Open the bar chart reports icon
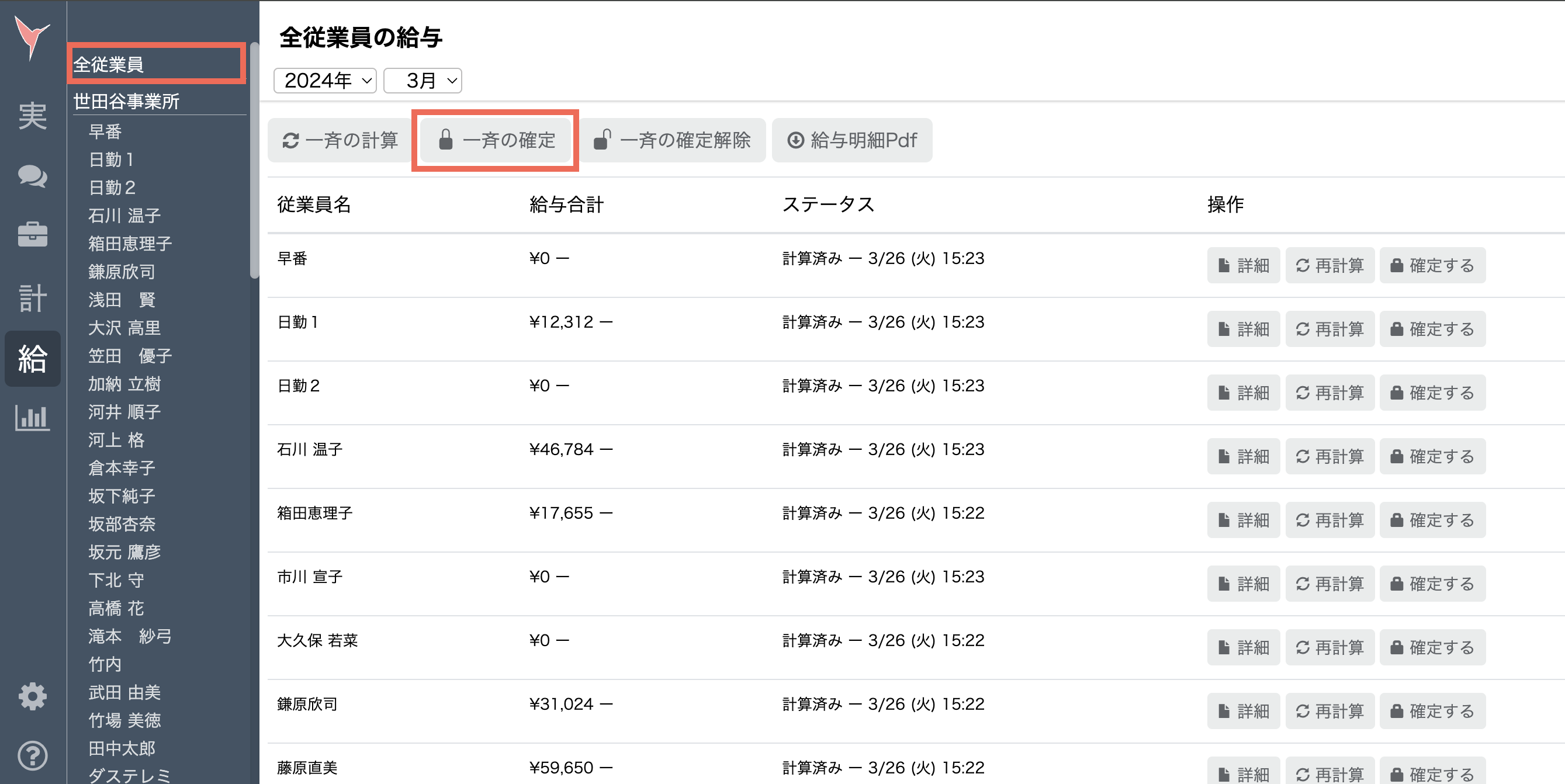Image resolution: width=1565 pixels, height=784 pixels. tap(32, 418)
